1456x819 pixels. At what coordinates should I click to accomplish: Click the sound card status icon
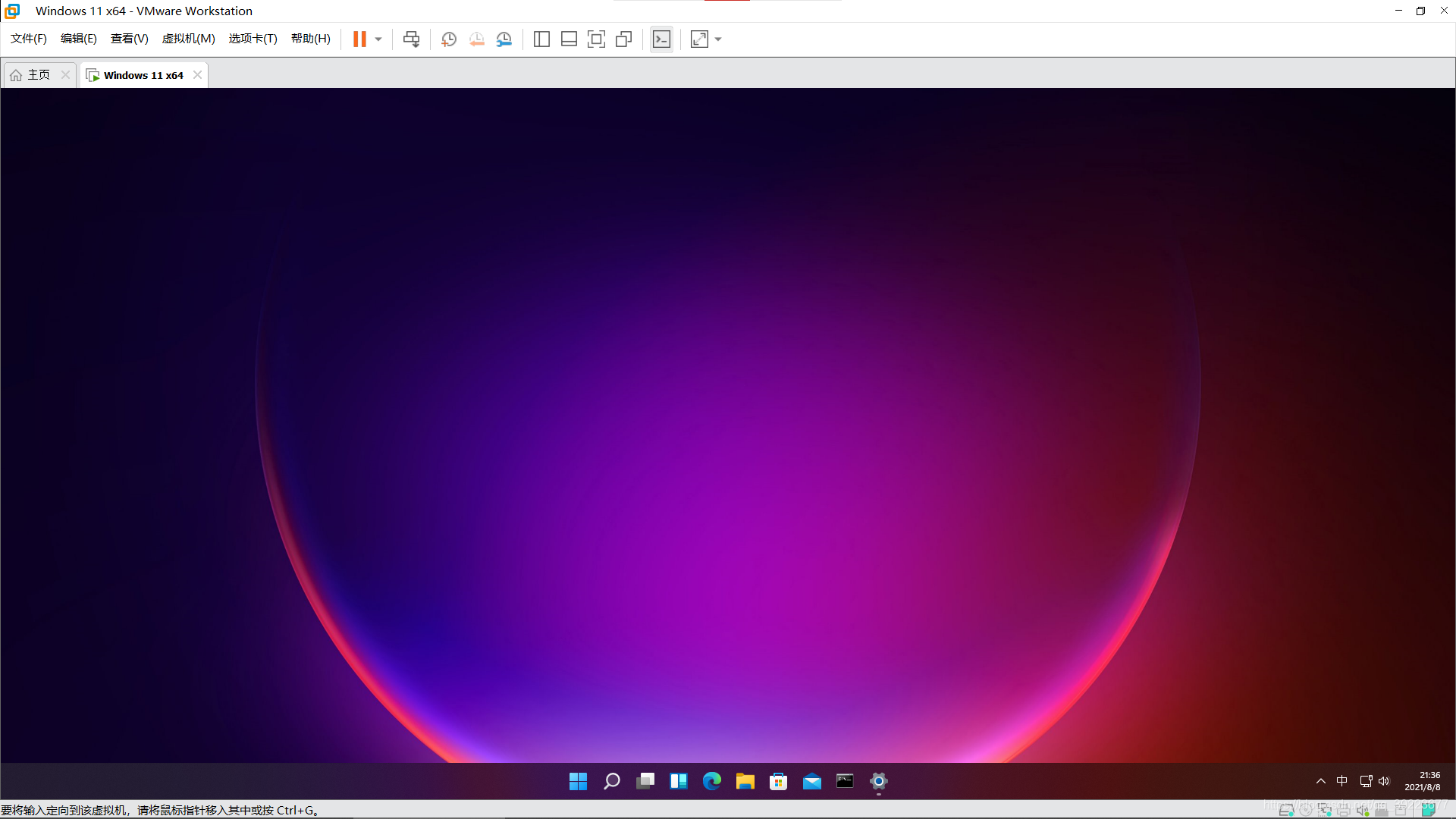point(1363,810)
